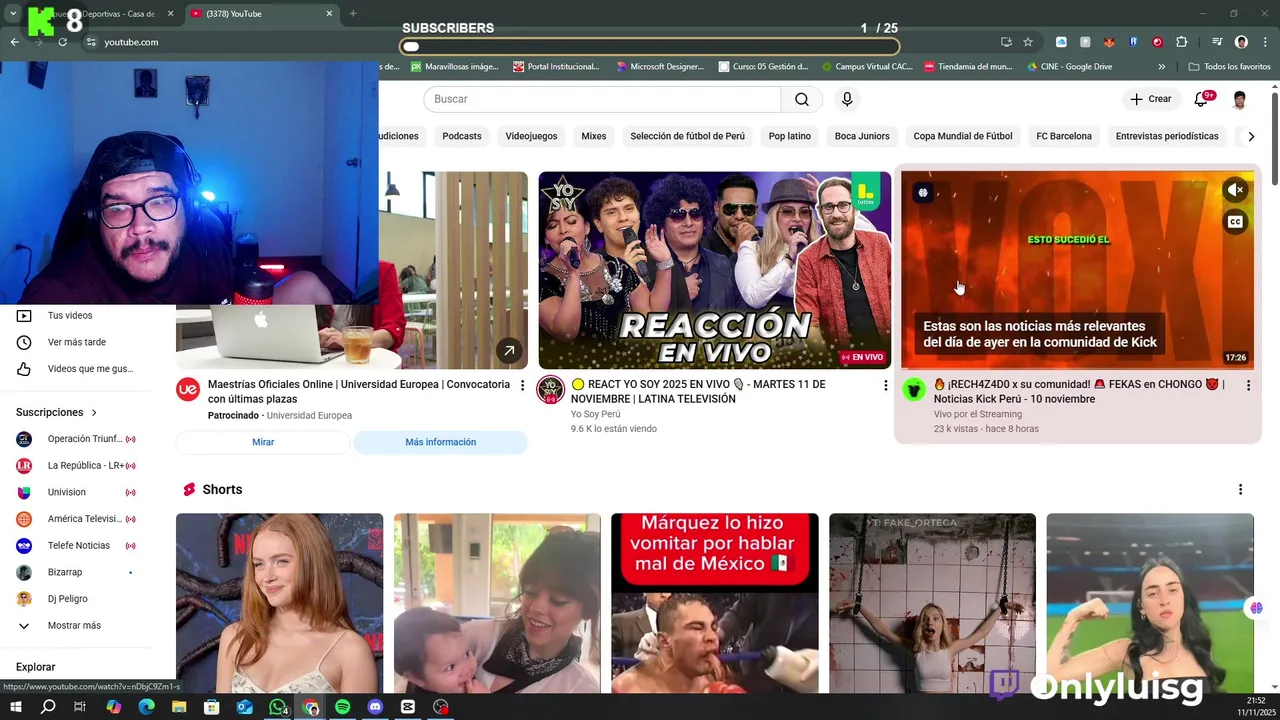The width and height of the screenshot is (1280, 720).
Task: Open Univision subscription channel
Action: (76, 492)
